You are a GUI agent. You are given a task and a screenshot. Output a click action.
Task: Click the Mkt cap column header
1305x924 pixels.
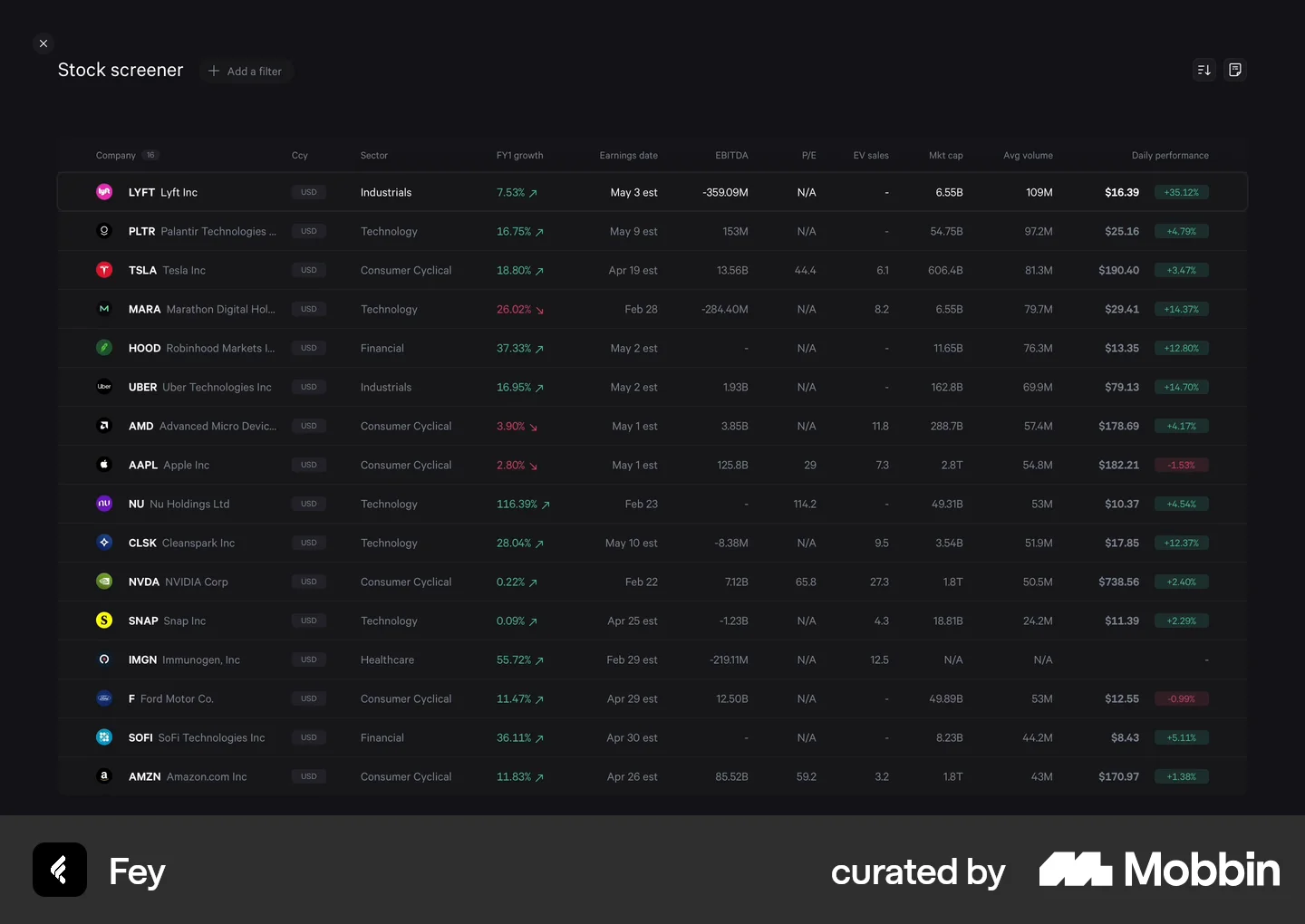[x=945, y=156]
